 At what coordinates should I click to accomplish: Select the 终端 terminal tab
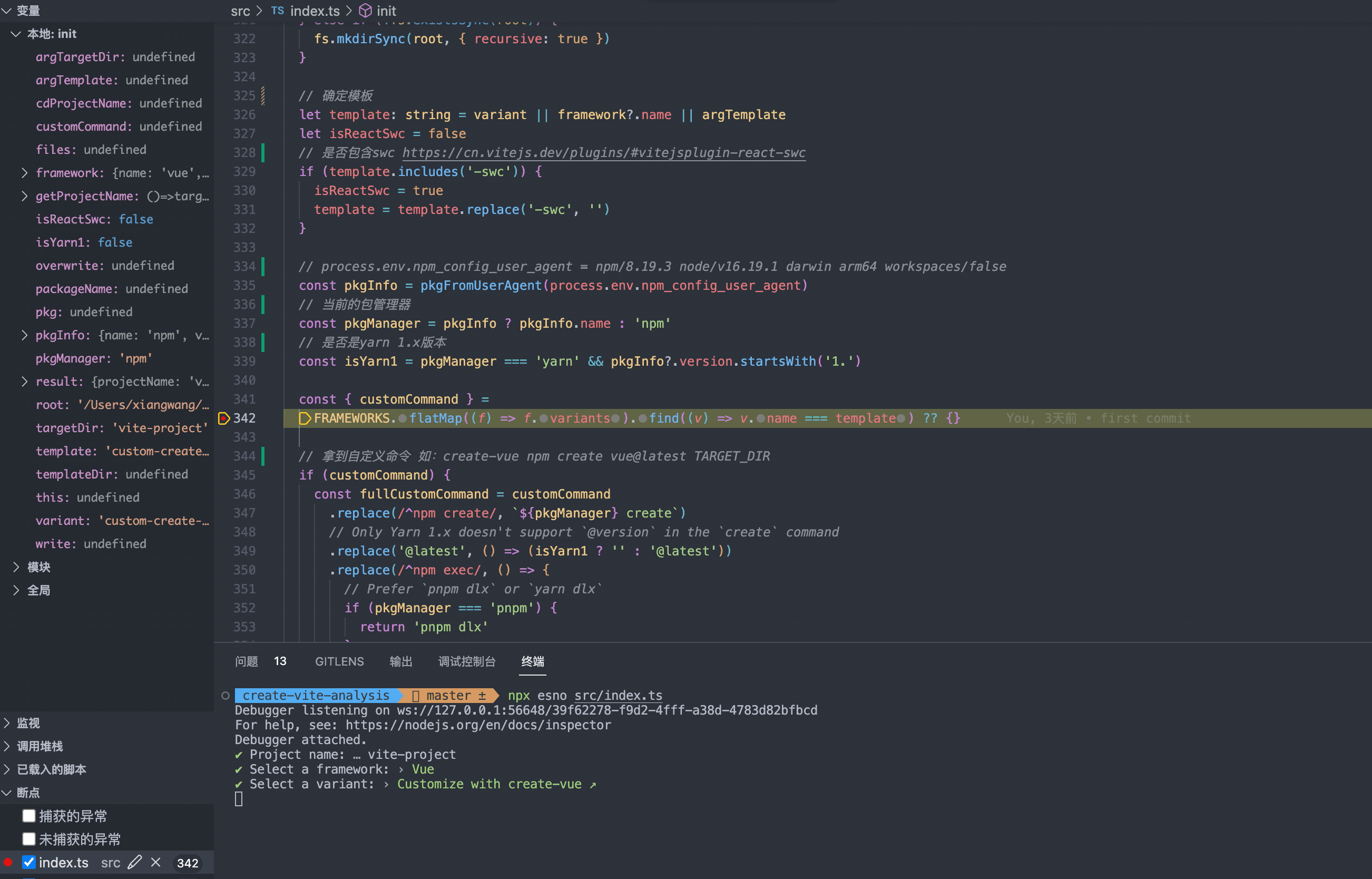click(534, 661)
